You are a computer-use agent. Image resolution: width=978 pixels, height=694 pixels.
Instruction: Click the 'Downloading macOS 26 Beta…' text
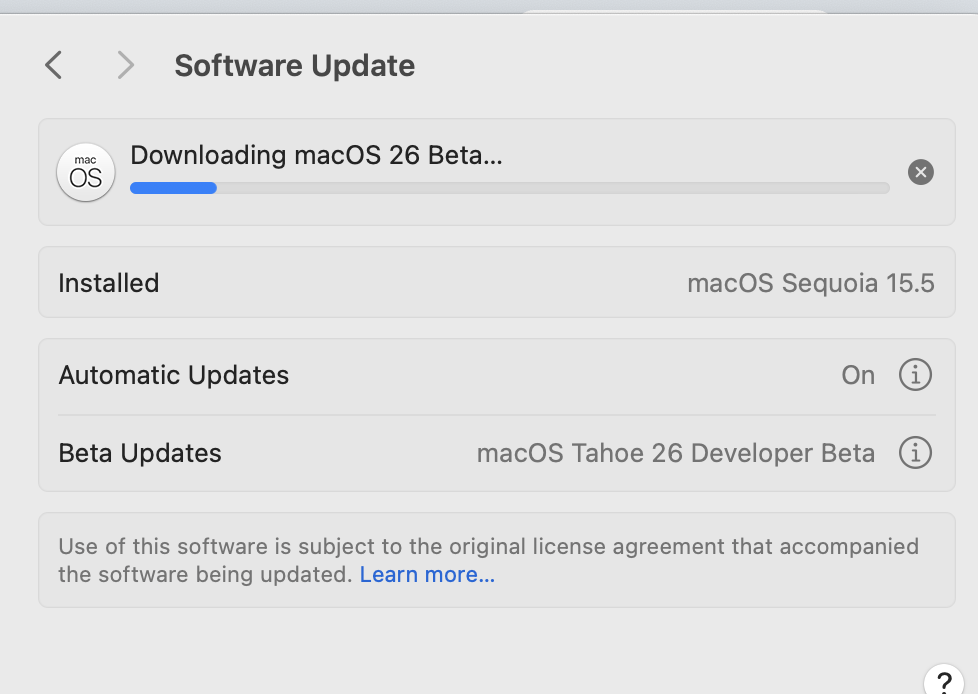(316, 155)
